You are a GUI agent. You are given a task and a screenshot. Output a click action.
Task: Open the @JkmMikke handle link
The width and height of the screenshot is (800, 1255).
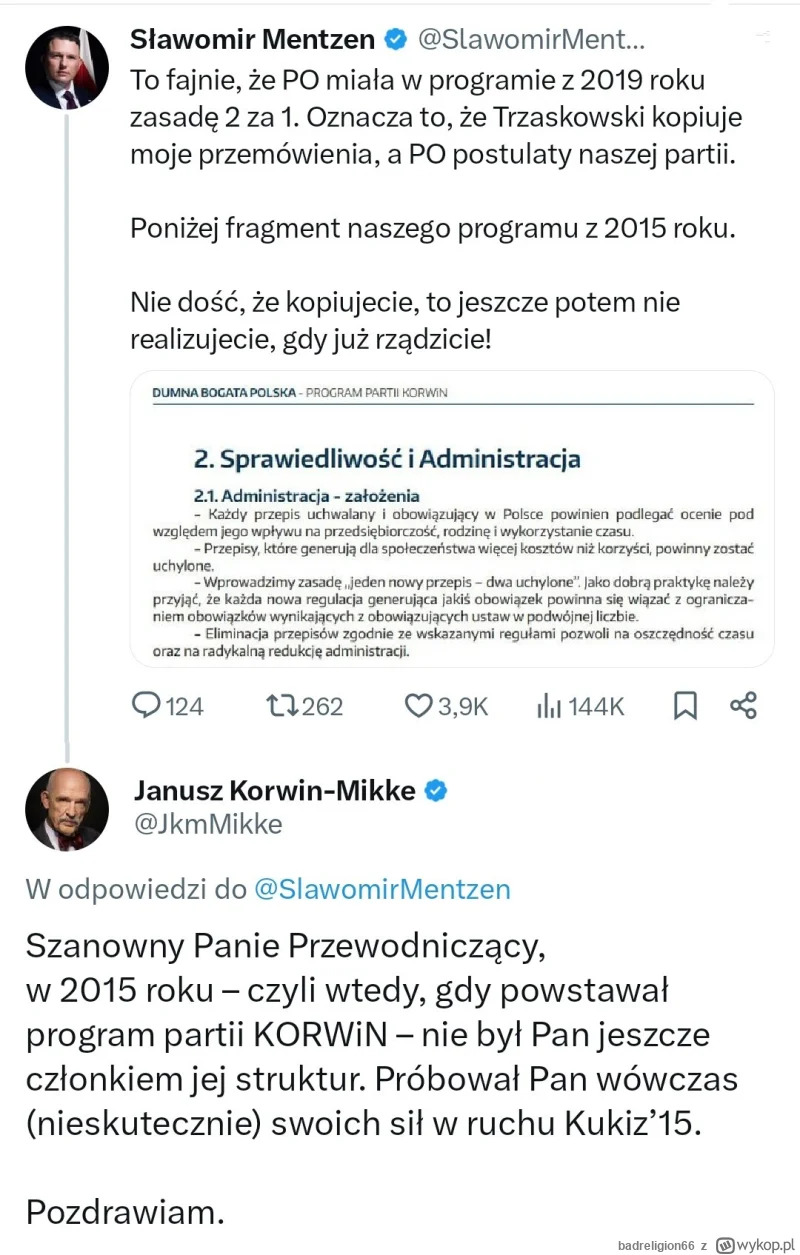point(208,824)
